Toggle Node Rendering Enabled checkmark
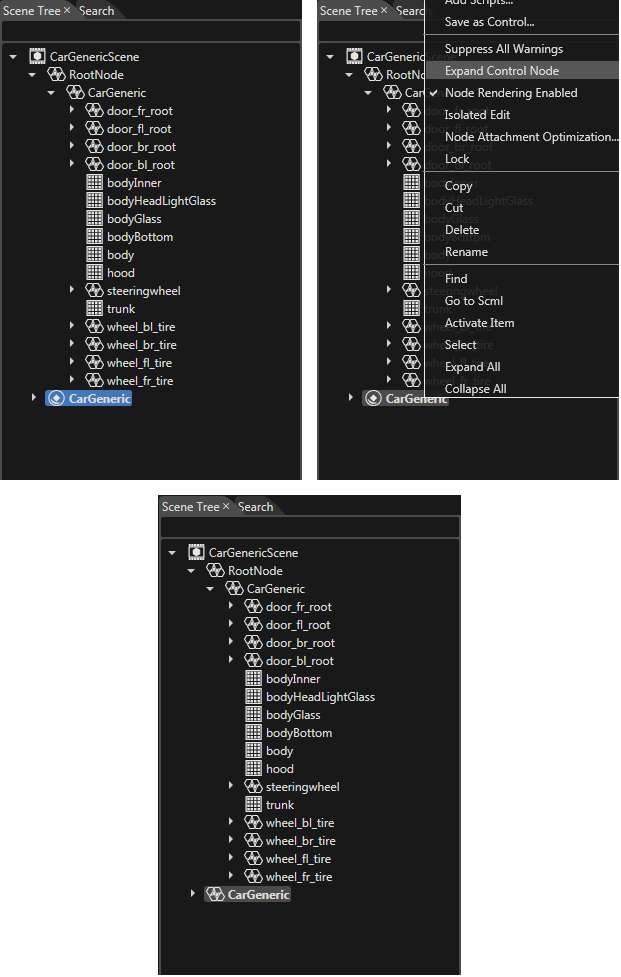 click(x=434, y=93)
